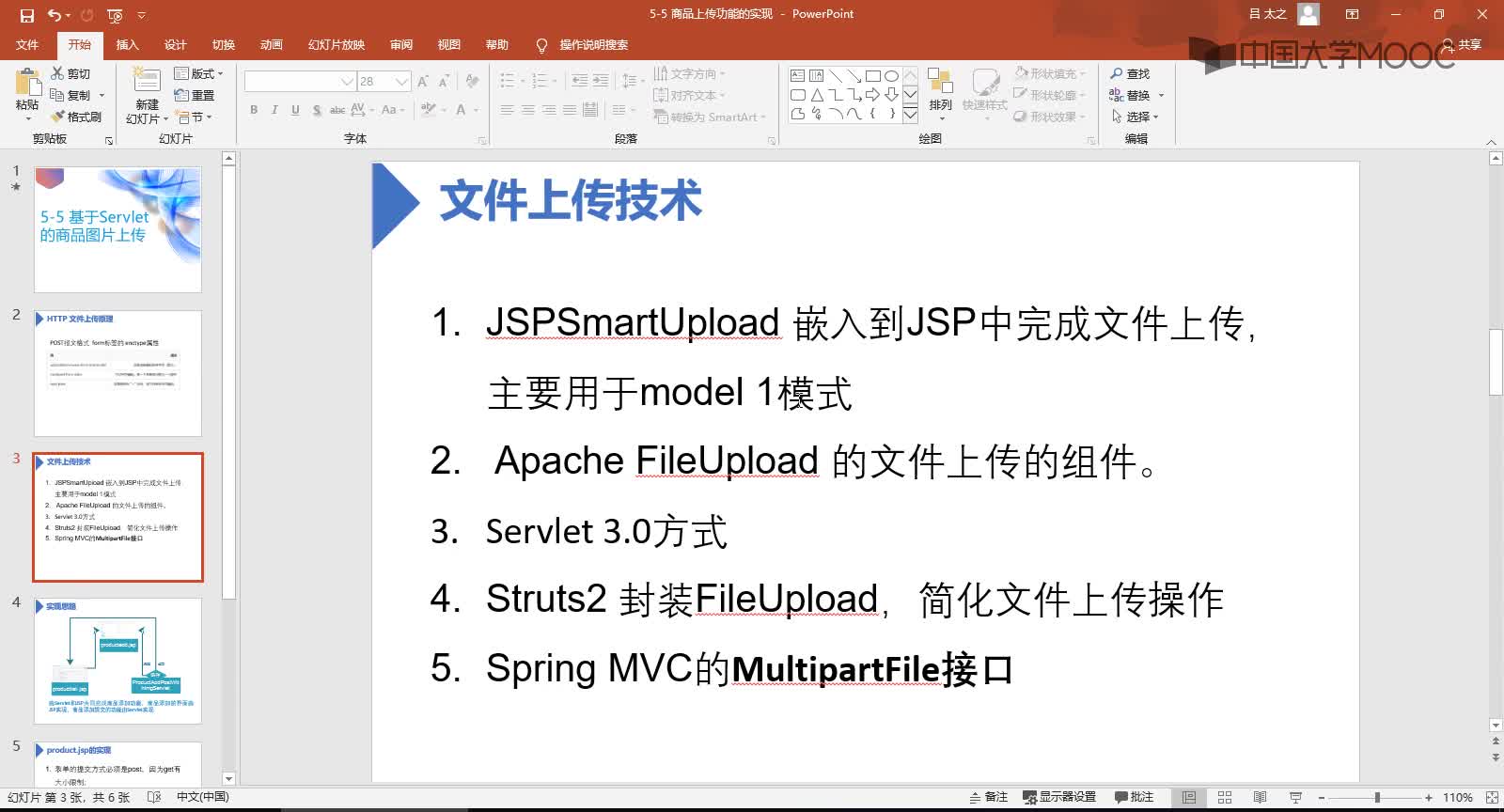Cut selection with 剪切 scissors icon
1504x812 pixels.
tap(70, 73)
